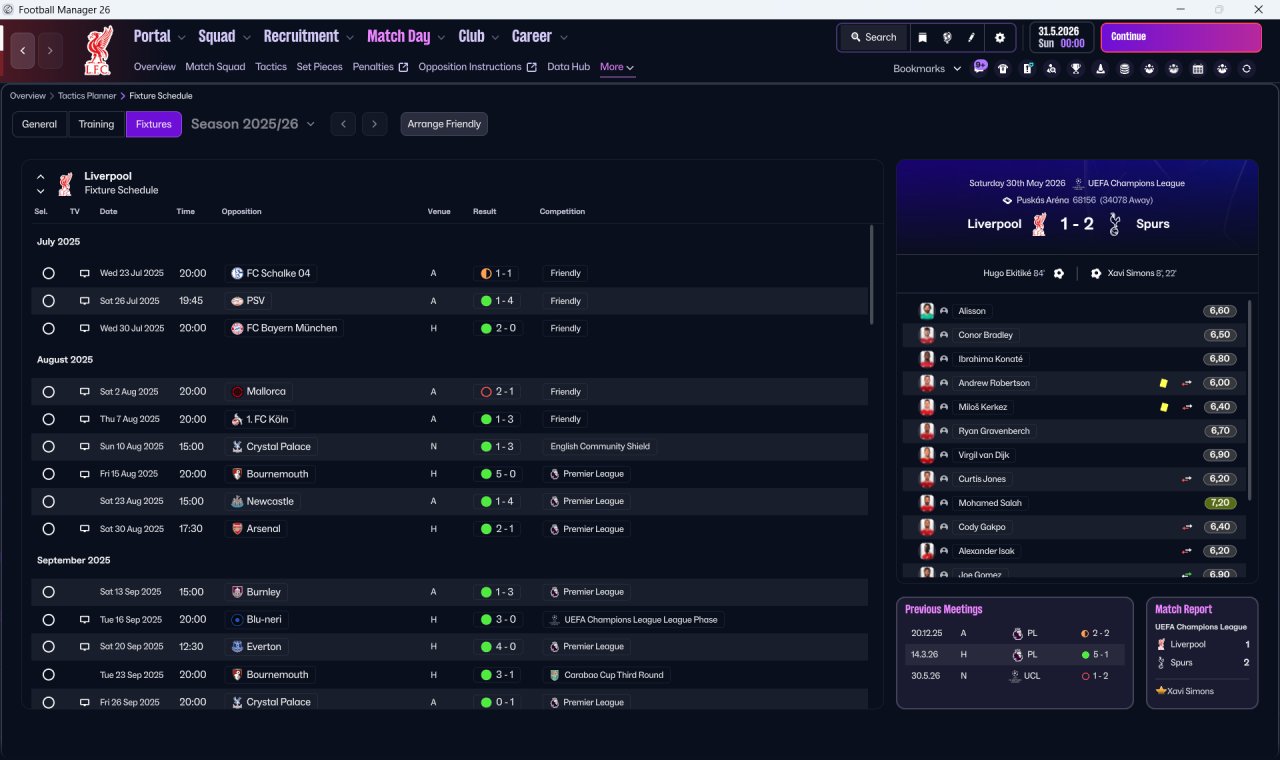Expand the More submenu dropdown

pyautogui.click(x=617, y=67)
